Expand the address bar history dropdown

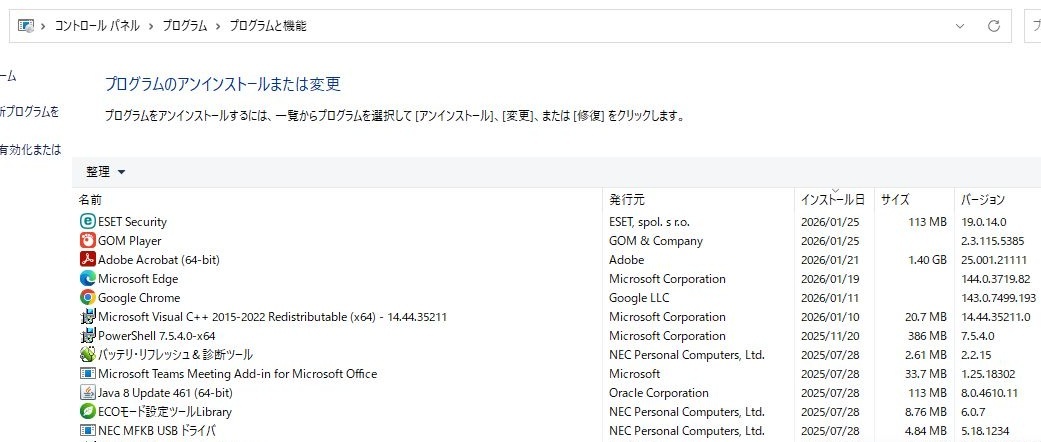[x=960, y=26]
